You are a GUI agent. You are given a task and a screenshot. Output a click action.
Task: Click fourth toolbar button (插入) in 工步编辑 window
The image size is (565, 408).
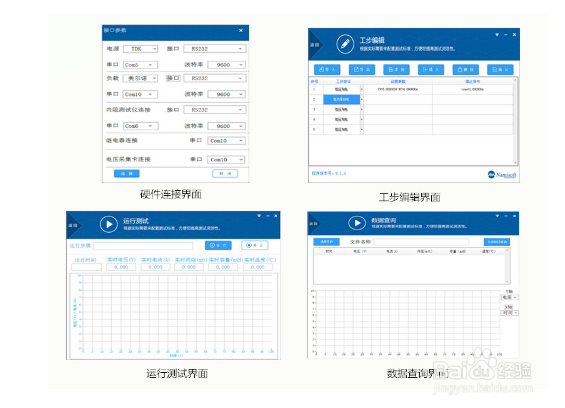(x=431, y=70)
